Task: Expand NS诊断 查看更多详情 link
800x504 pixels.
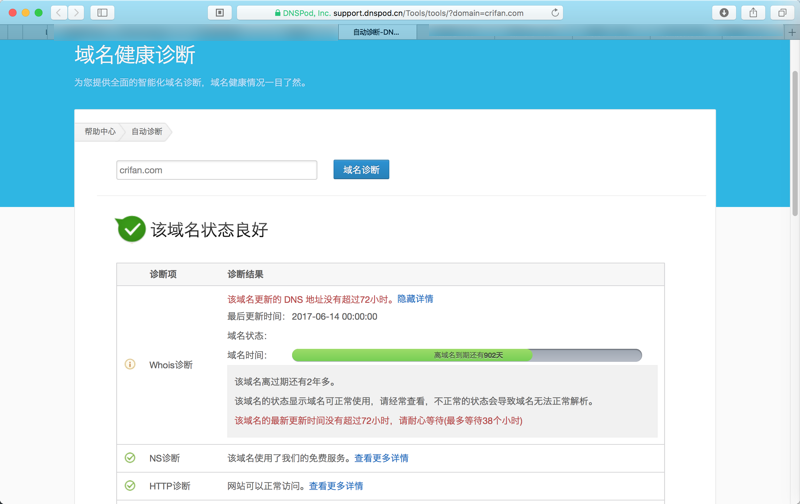Action: [381, 458]
